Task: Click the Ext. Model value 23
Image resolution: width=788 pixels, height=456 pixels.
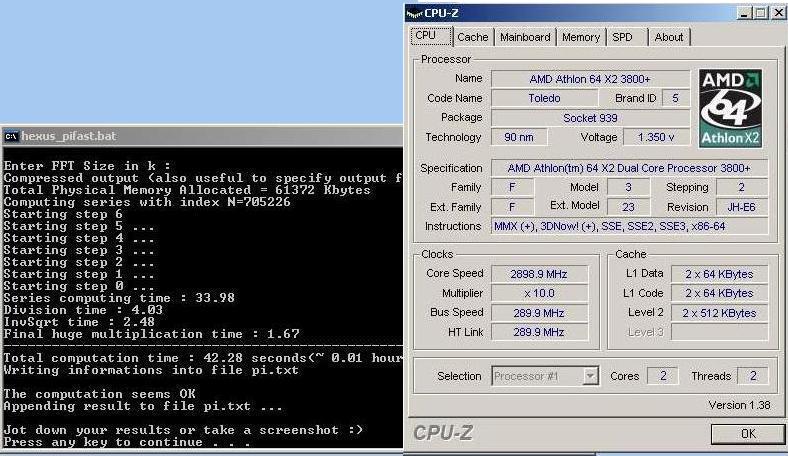Action: 628,207
